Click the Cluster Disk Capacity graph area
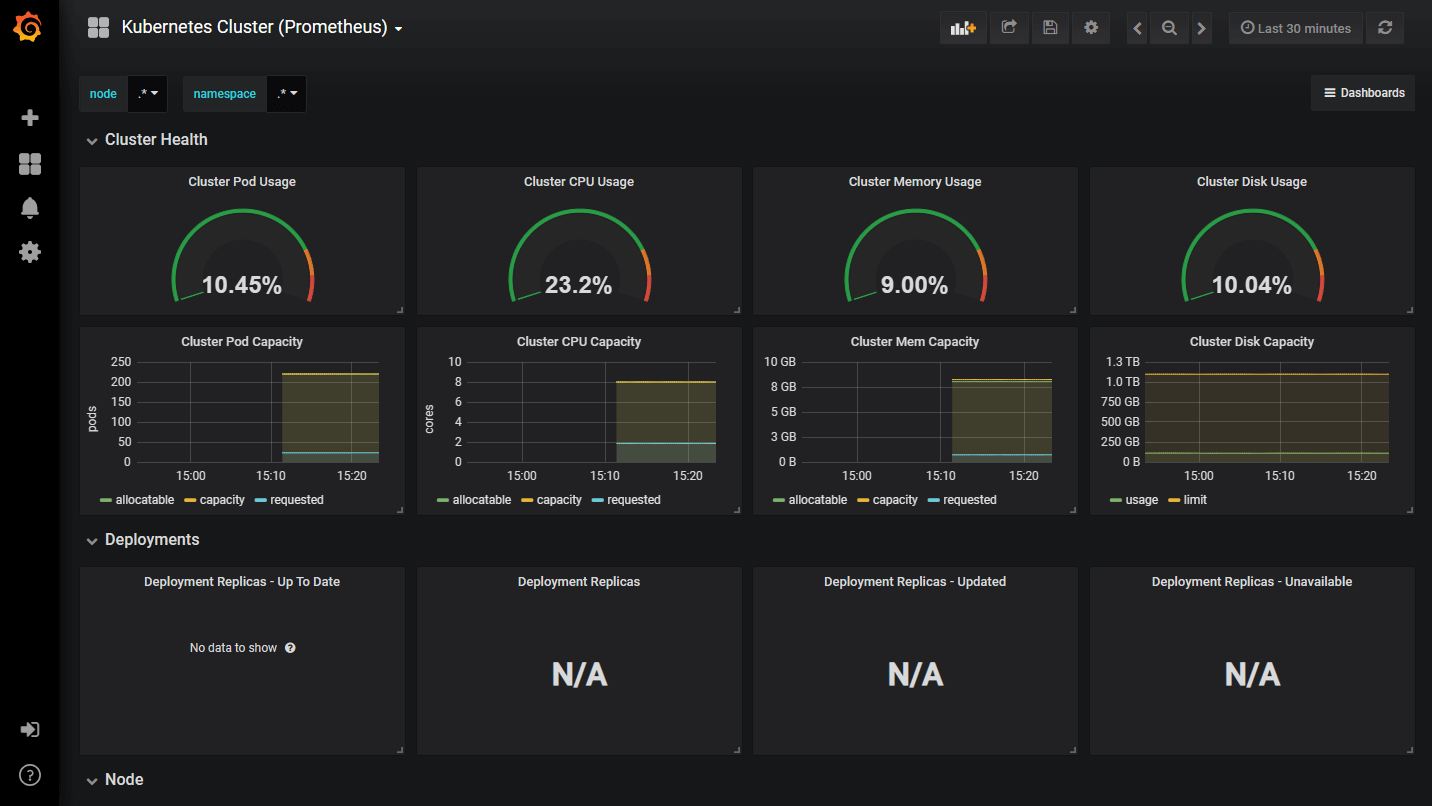Screen dimensions: 1432x806 [x=1267, y=412]
